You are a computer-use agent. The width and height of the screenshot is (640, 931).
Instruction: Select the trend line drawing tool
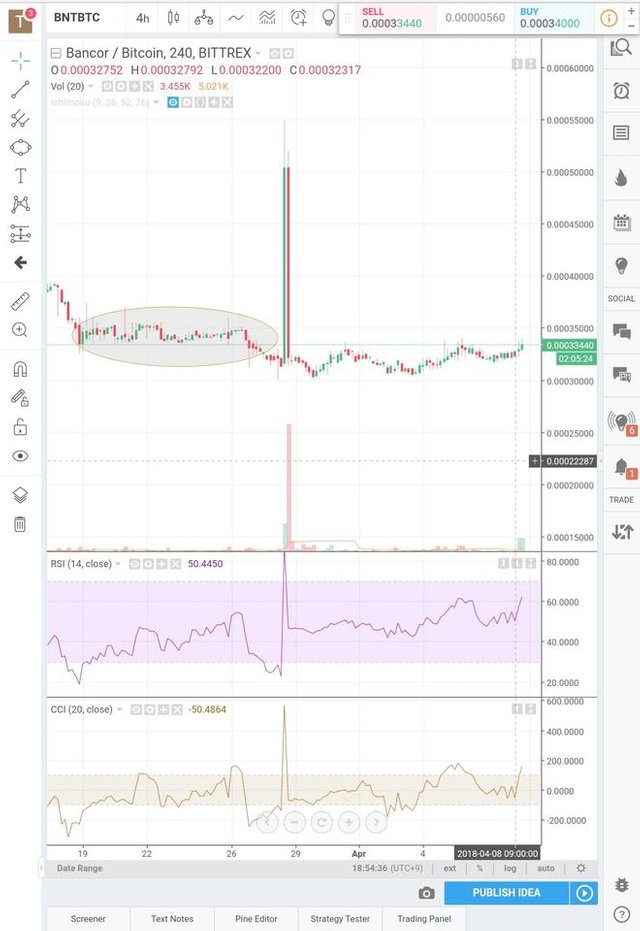tap(20, 90)
